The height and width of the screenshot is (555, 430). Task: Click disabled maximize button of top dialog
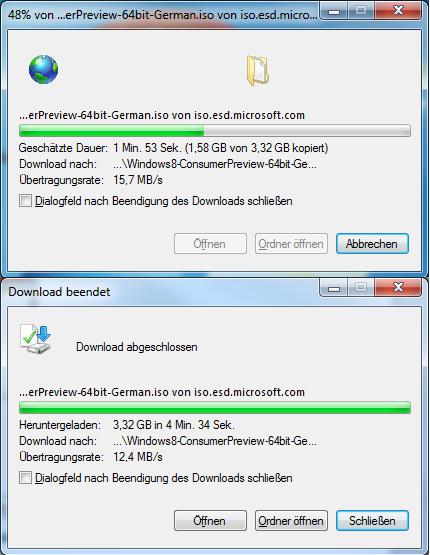point(361,11)
